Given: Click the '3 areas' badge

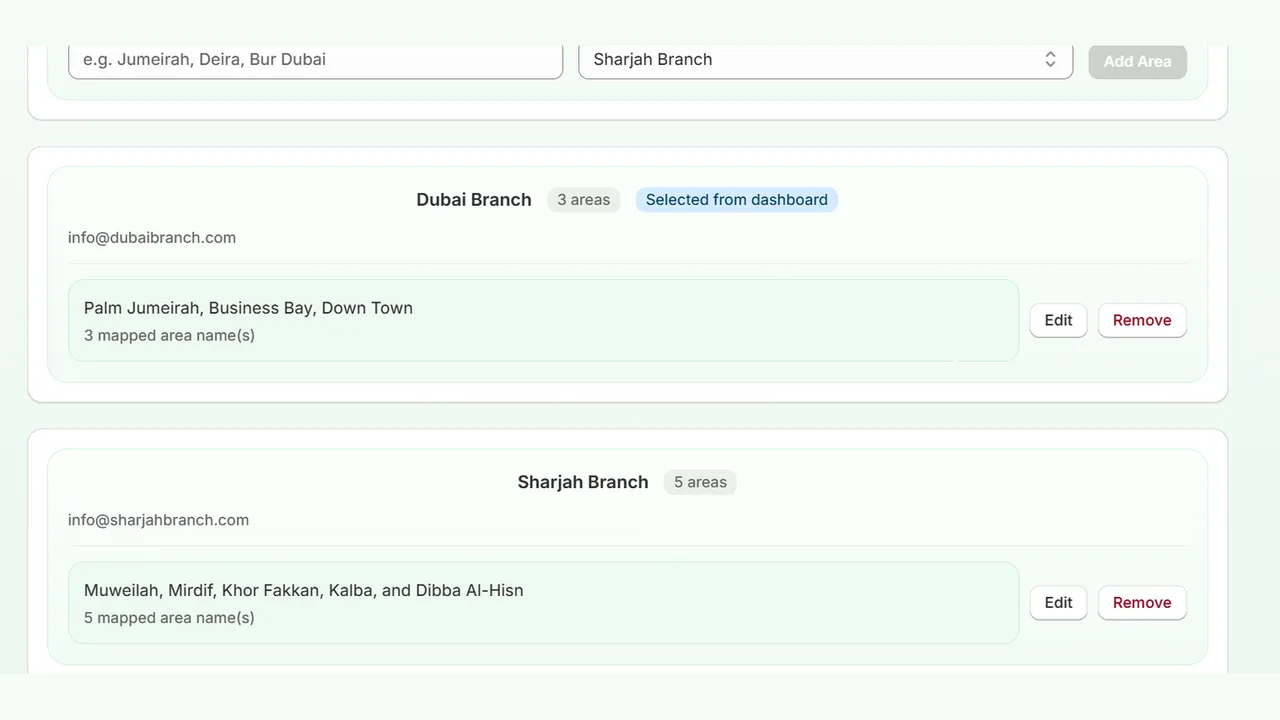Looking at the screenshot, I should tap(583, 200).
